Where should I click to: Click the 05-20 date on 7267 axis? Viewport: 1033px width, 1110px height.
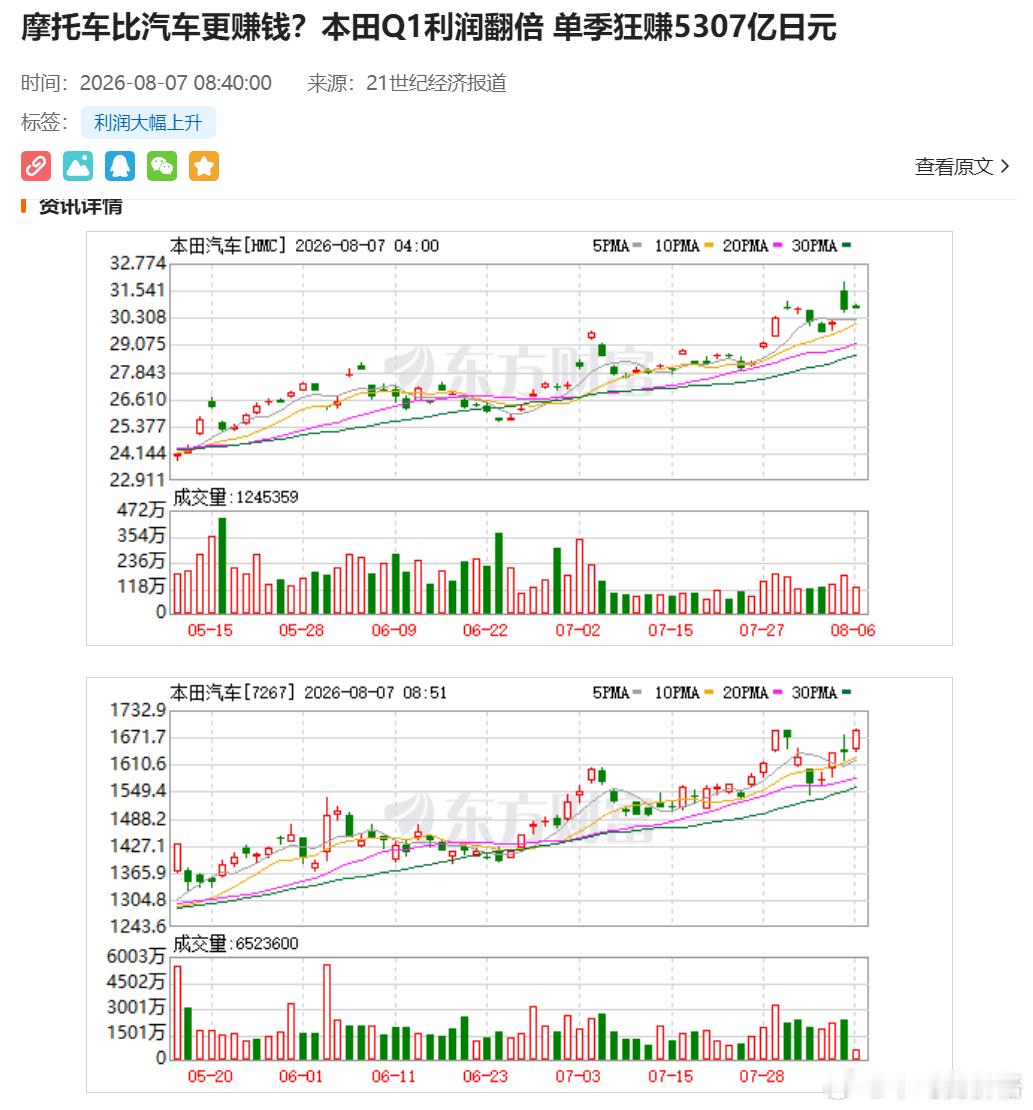[210, 1076]
